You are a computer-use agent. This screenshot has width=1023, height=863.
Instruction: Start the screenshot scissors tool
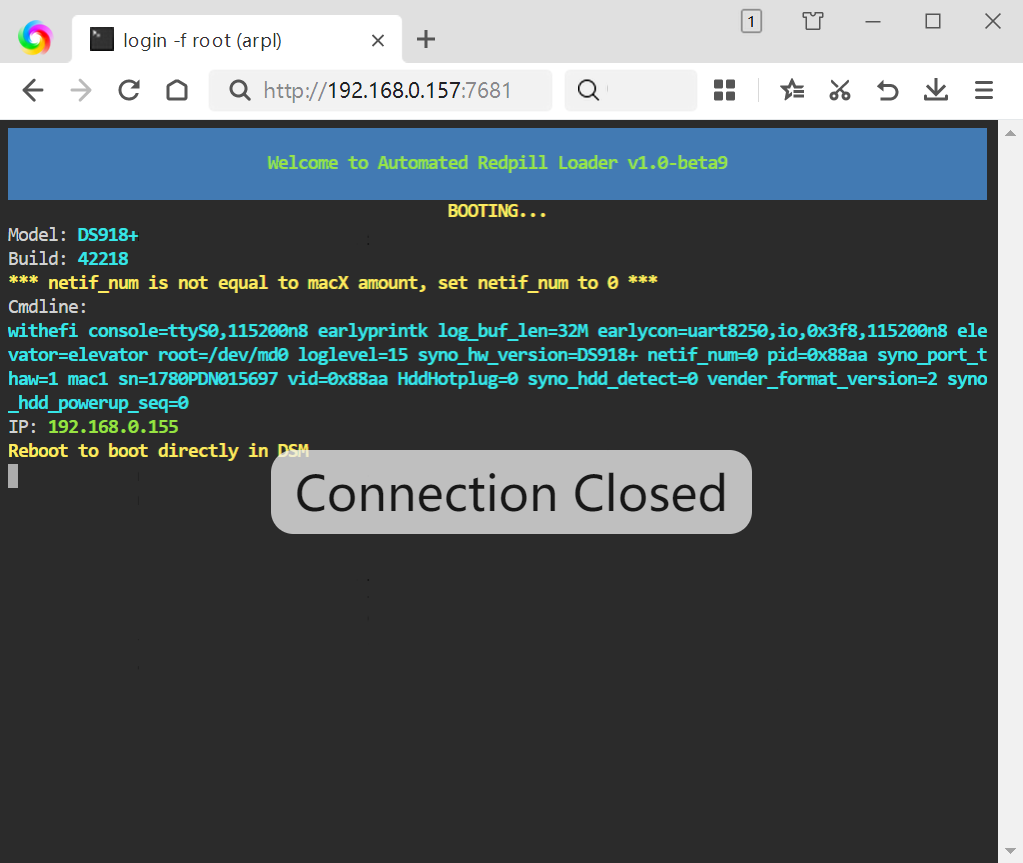click(840, 90)
